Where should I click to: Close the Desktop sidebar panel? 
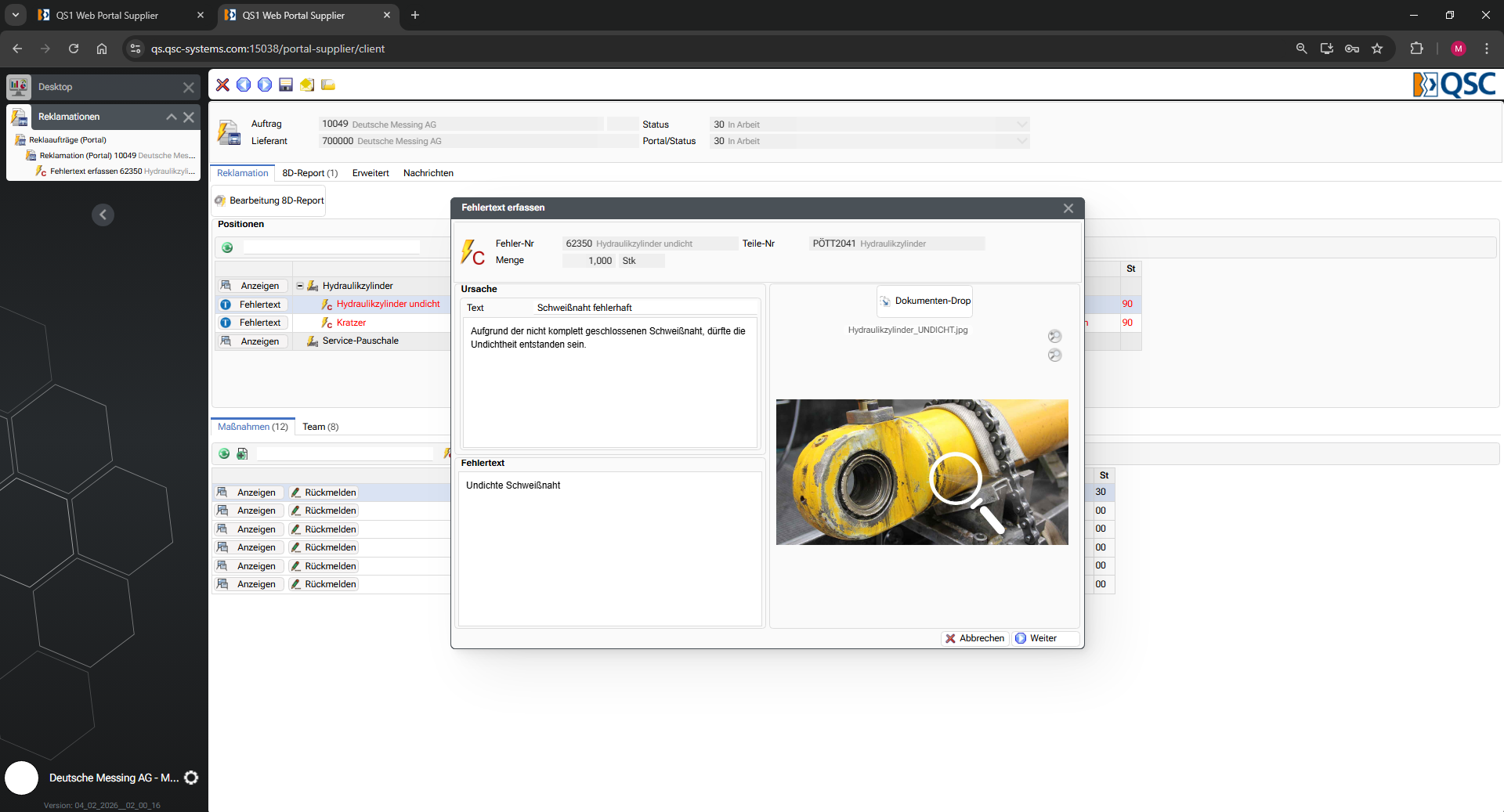[189, 88]
